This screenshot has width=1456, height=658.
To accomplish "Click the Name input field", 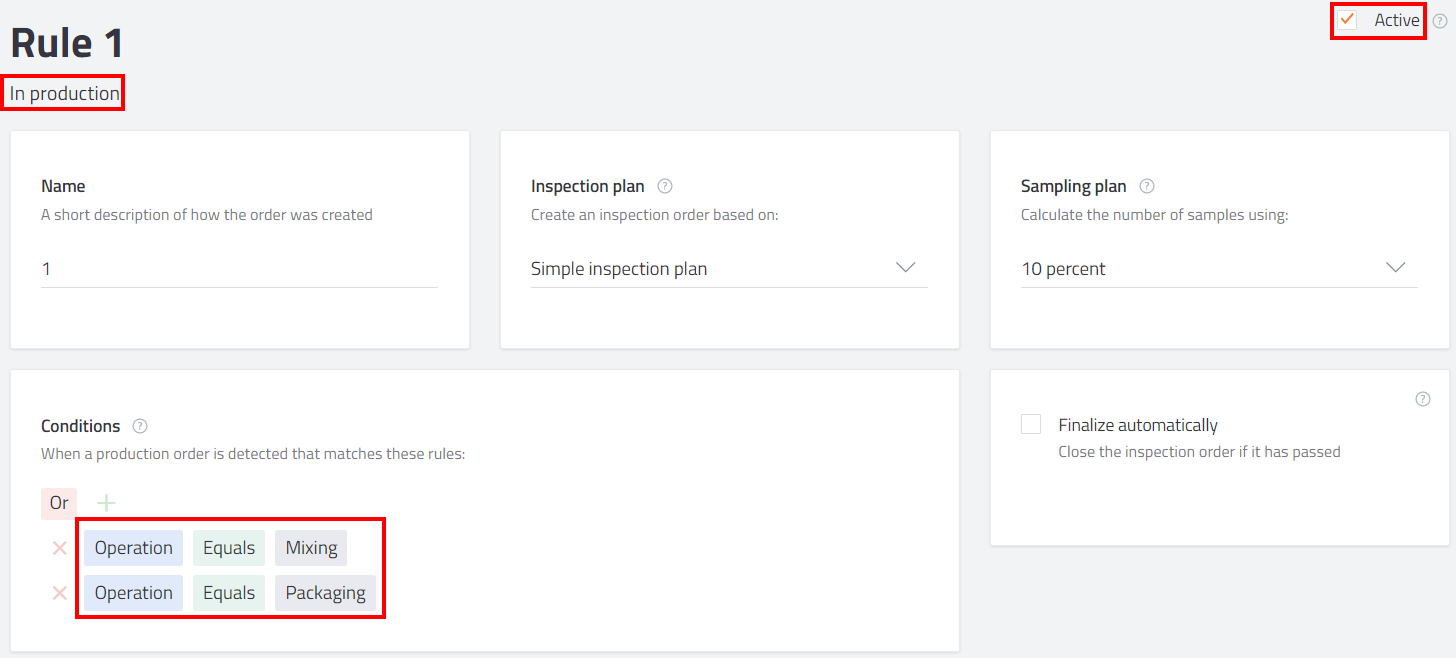I will click(239, 269).
